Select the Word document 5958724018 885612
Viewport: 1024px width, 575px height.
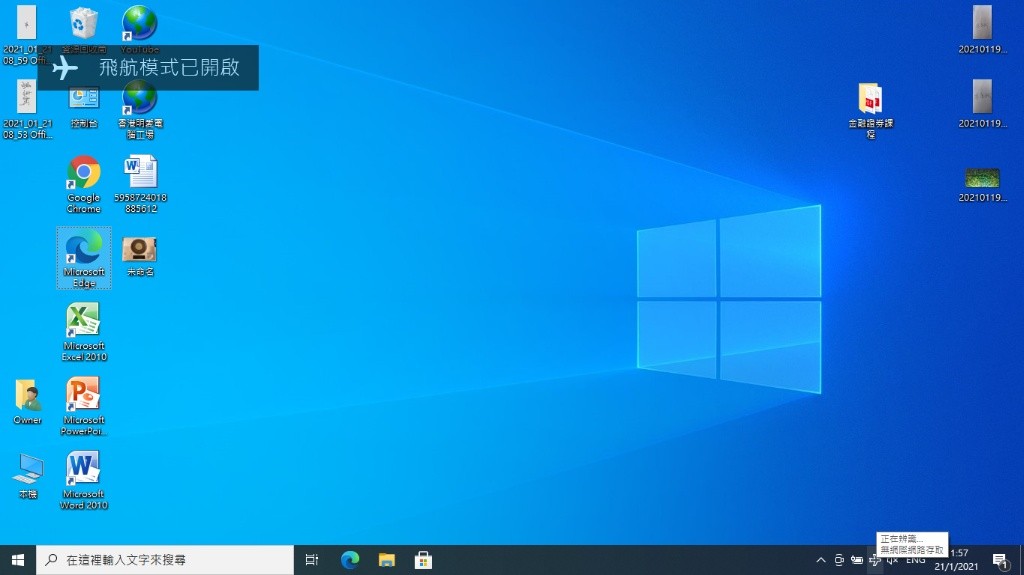[x=140, y=184]
